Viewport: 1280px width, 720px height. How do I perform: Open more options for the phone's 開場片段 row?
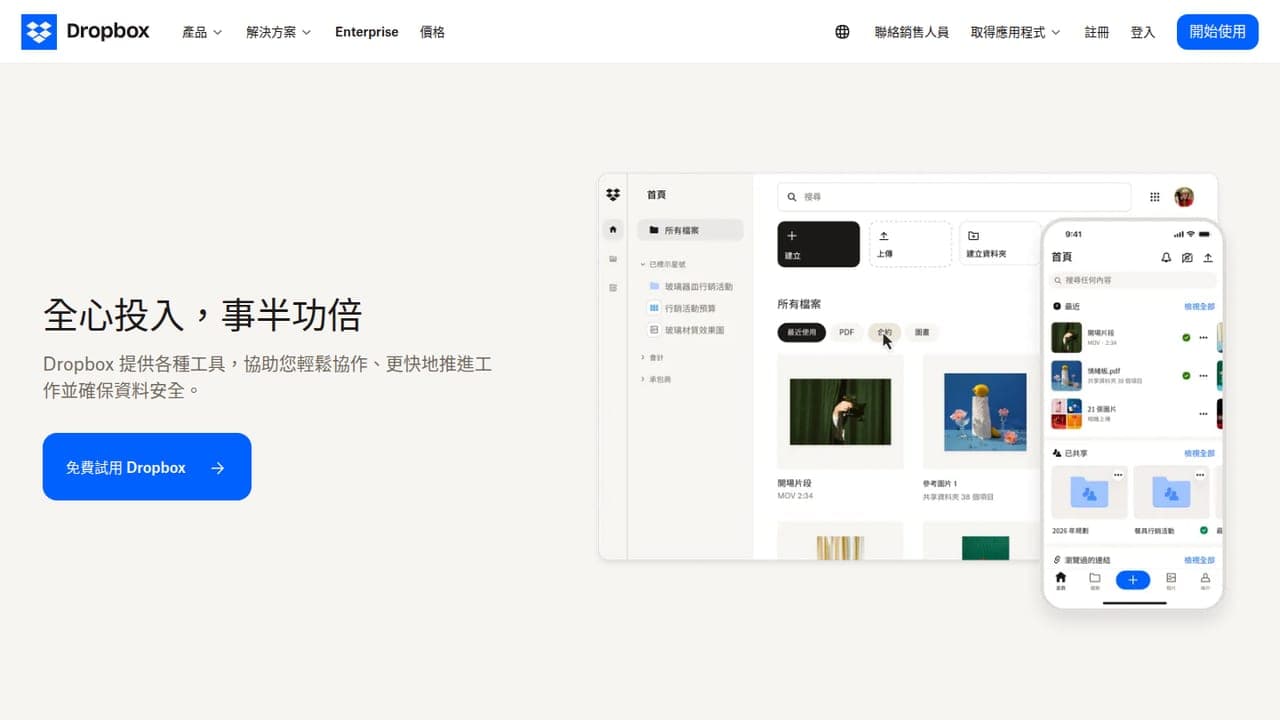(1203, 338)
